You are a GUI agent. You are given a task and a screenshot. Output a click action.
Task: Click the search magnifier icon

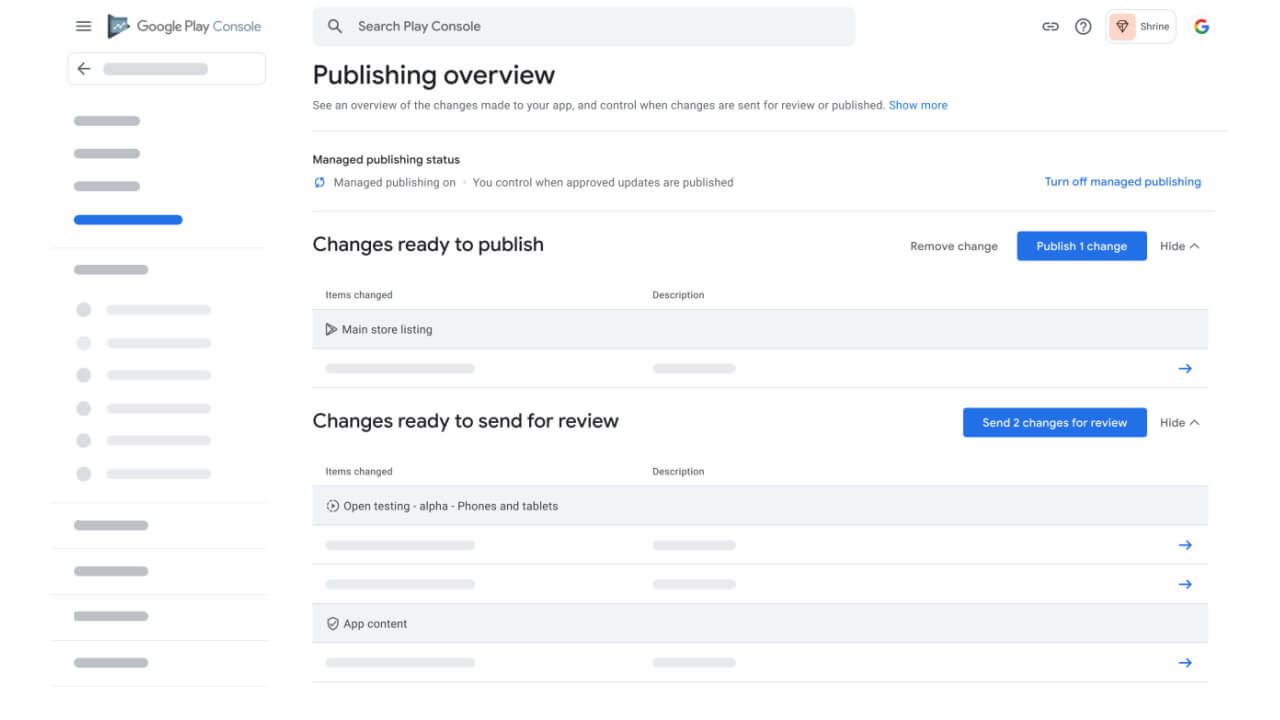pos(336,27)
